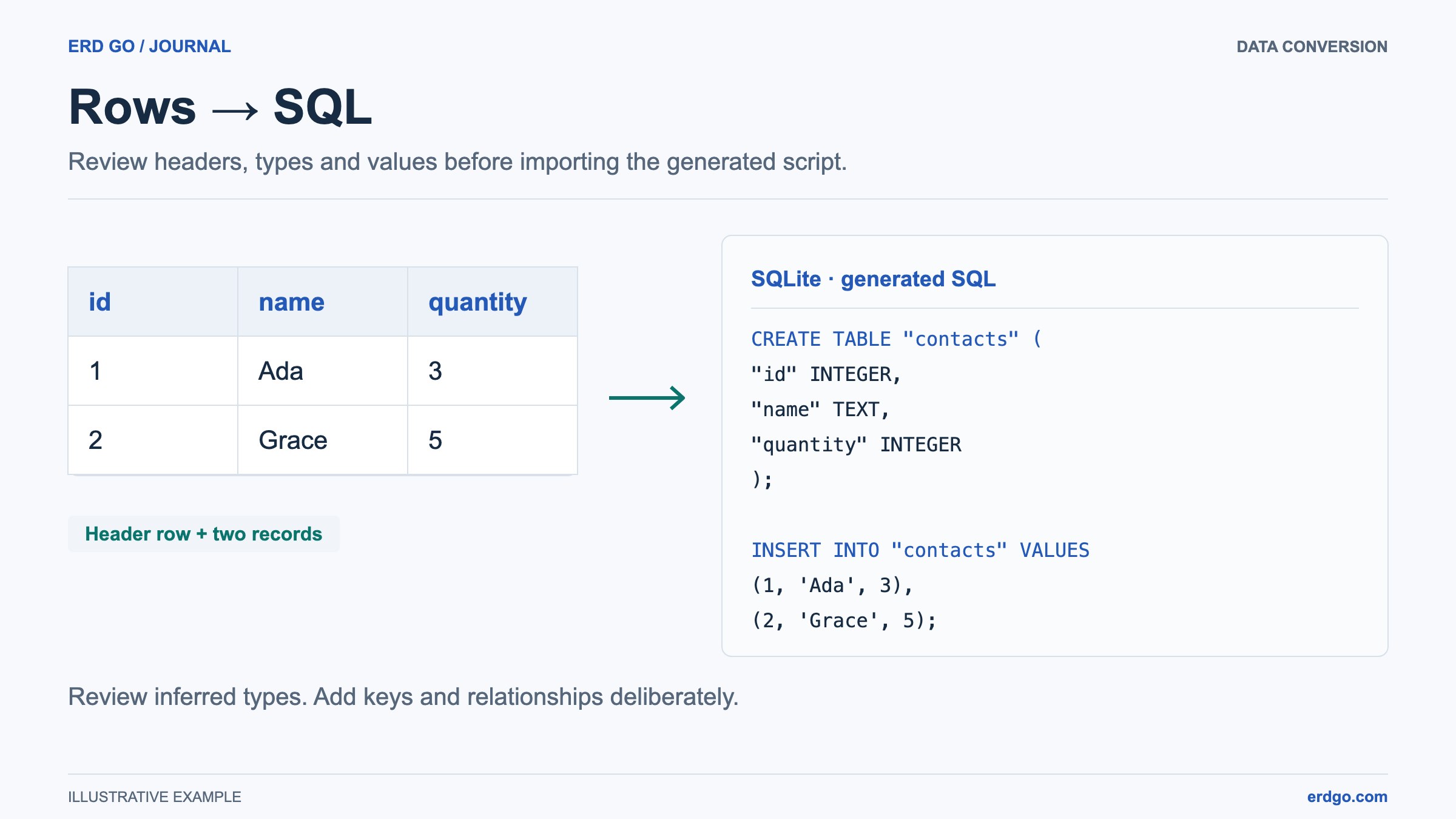Click the id cell in Ada's row
The height and width of the screenshot is (819, 1456).
pyautogui.click(x=153, y=371)
